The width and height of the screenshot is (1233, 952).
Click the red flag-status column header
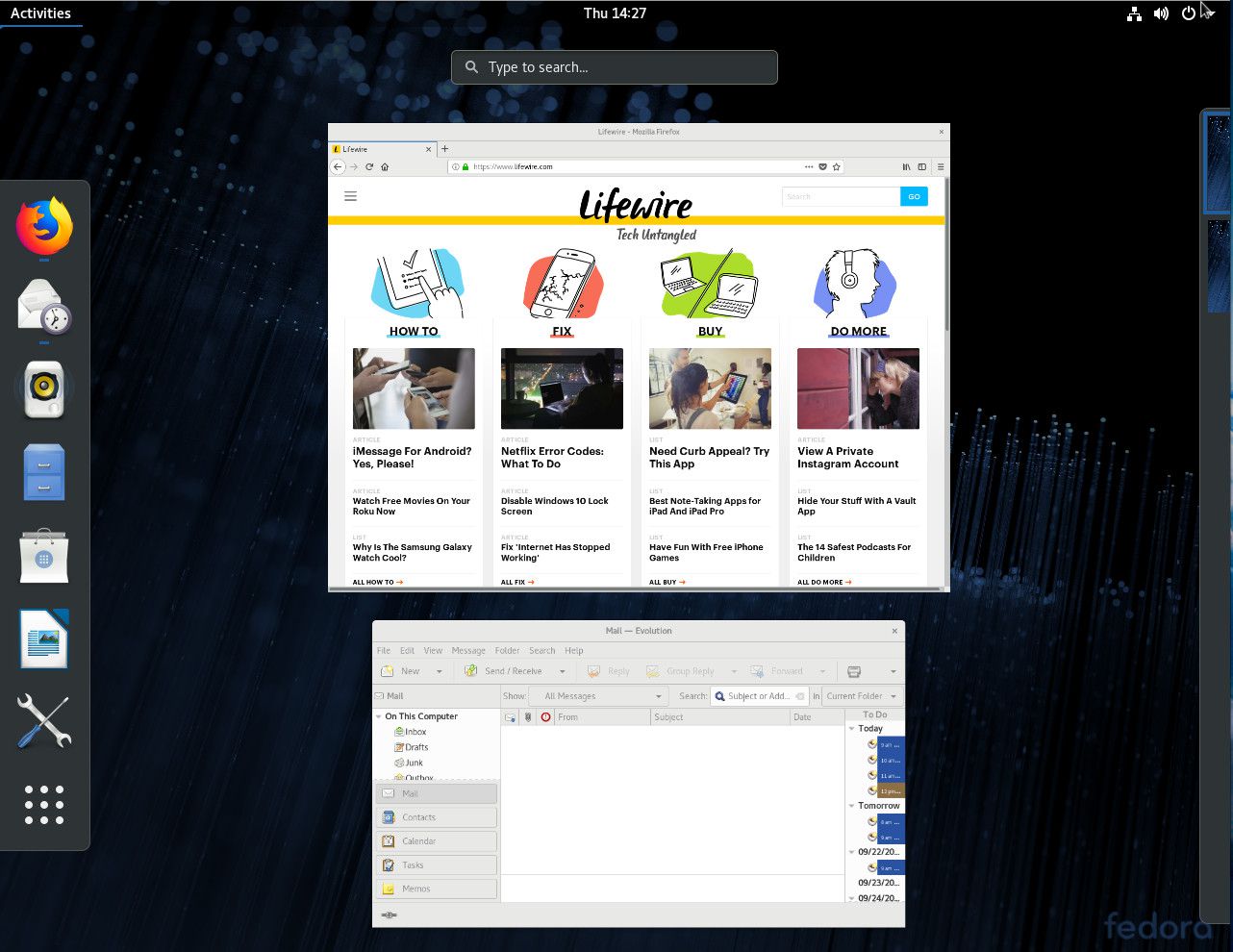(545, 717)
